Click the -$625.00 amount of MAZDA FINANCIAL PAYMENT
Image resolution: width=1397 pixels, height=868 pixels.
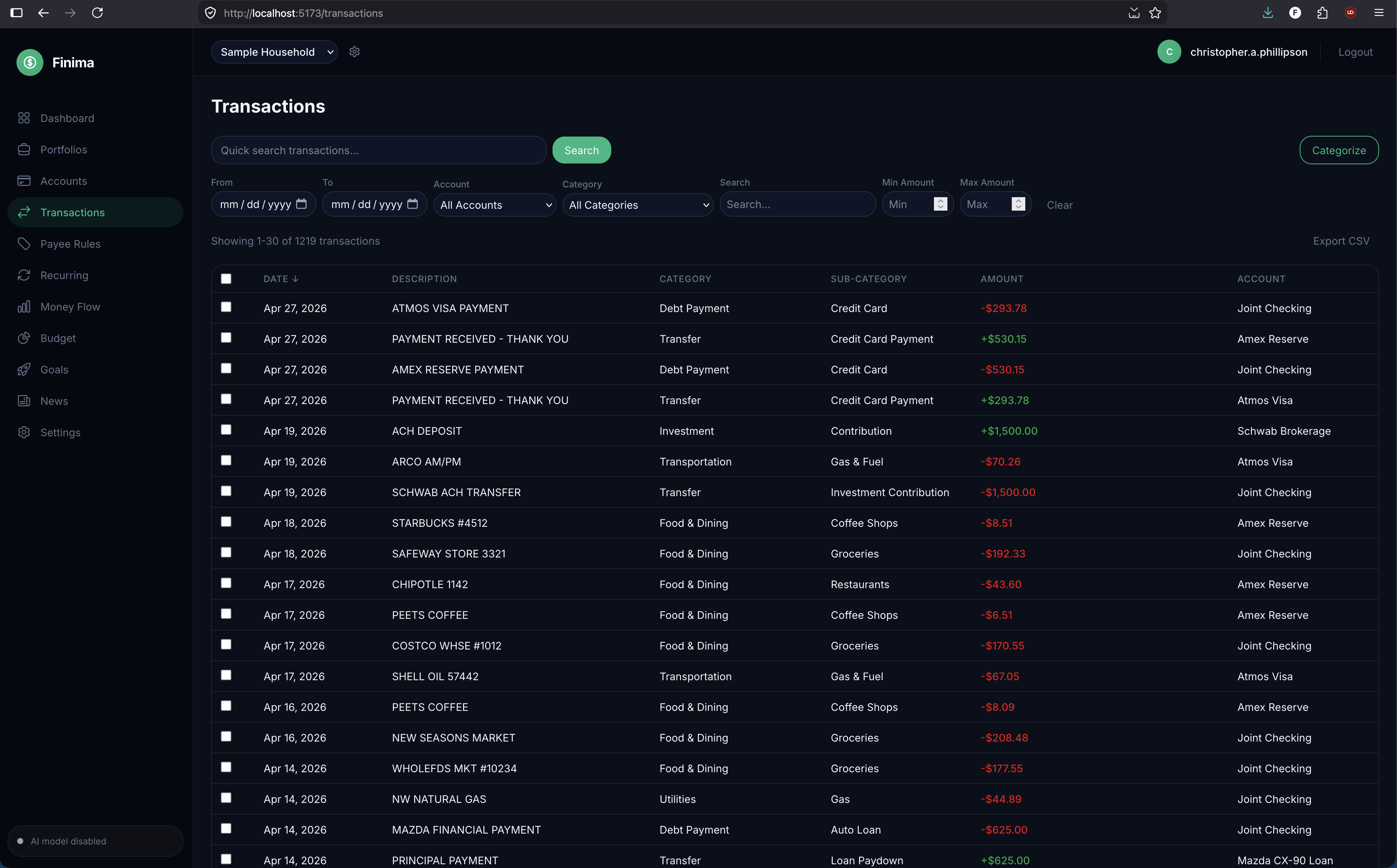click(1004, 830)
